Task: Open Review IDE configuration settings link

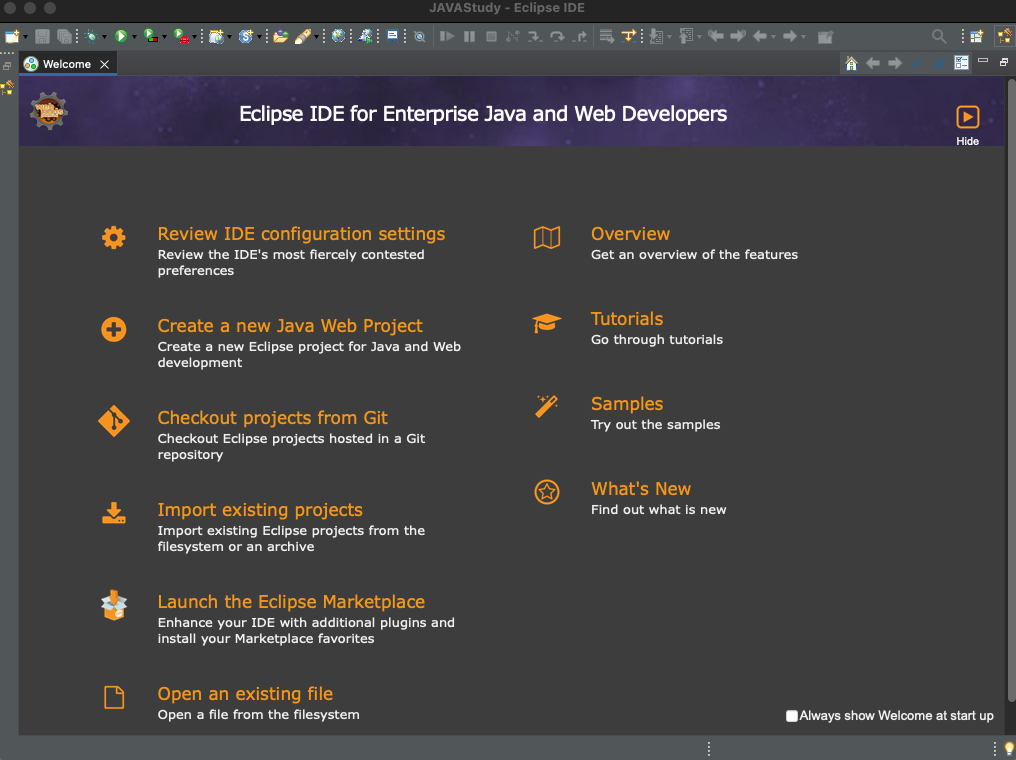Action: tap(301, 234)
